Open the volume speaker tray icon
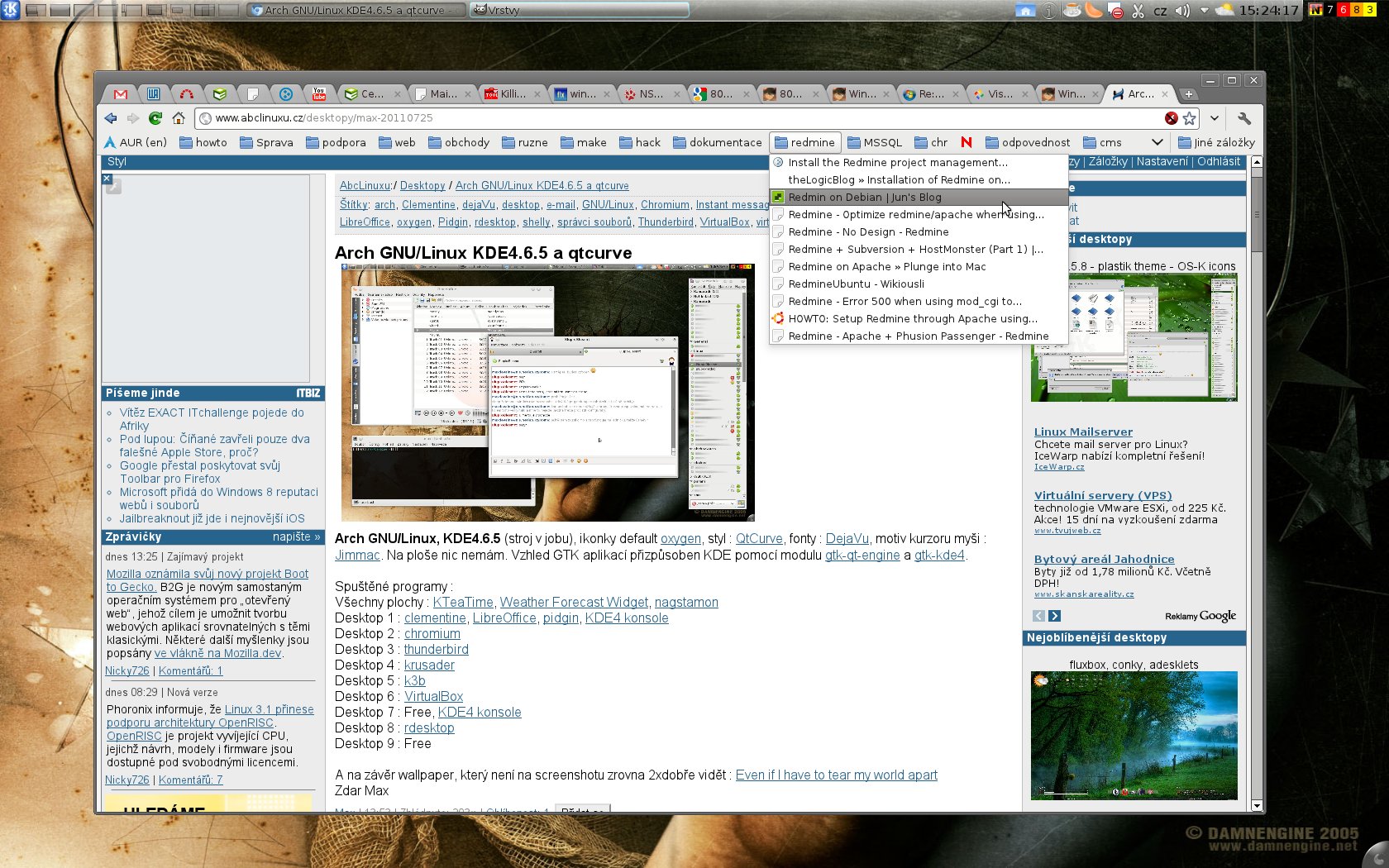This screenshot has width=1389, height=868. [1182, 10]
